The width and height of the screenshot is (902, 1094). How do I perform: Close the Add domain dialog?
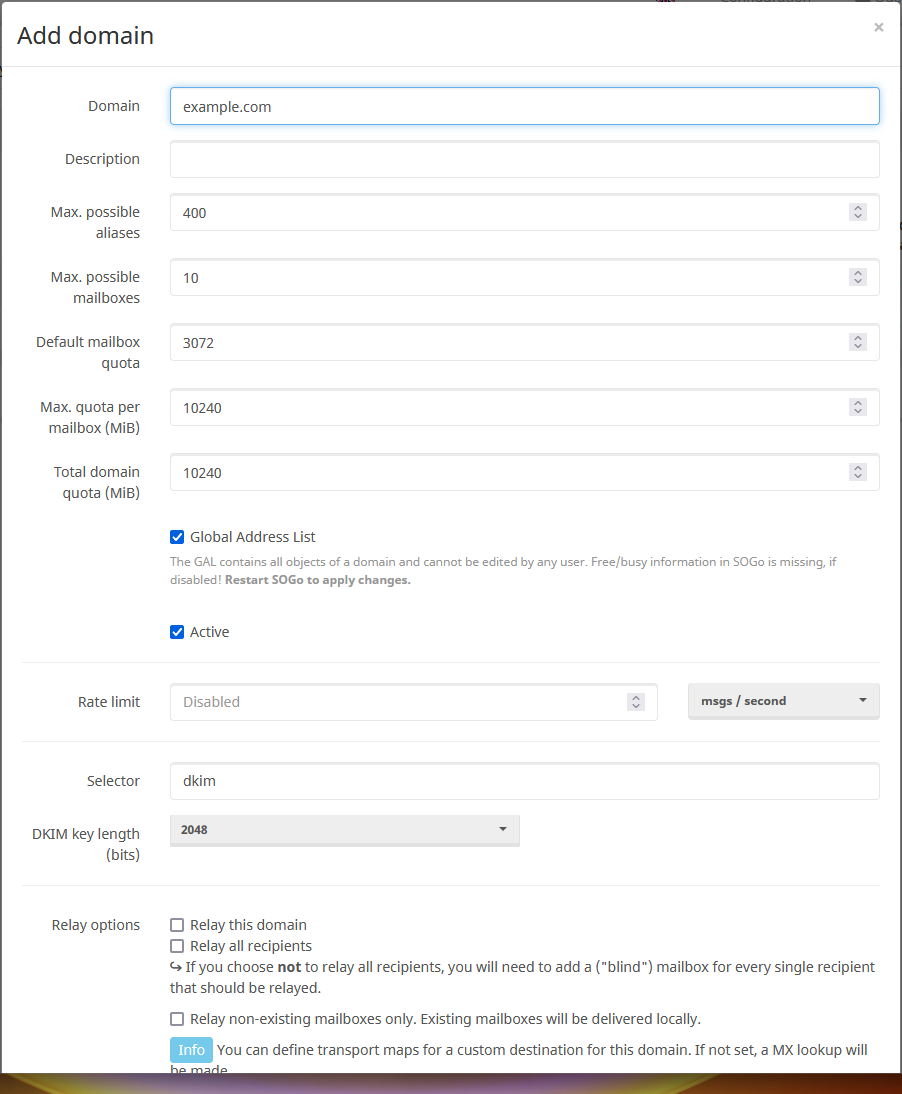coord(878,28)
